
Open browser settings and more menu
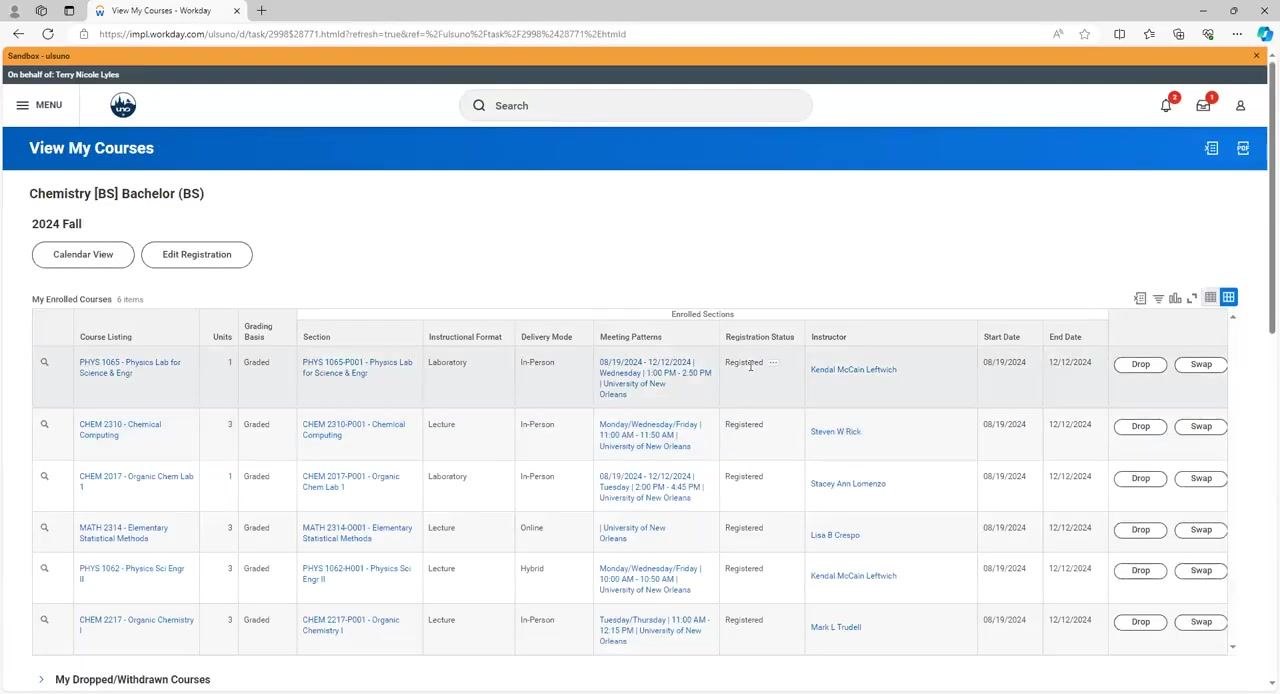1237,34
